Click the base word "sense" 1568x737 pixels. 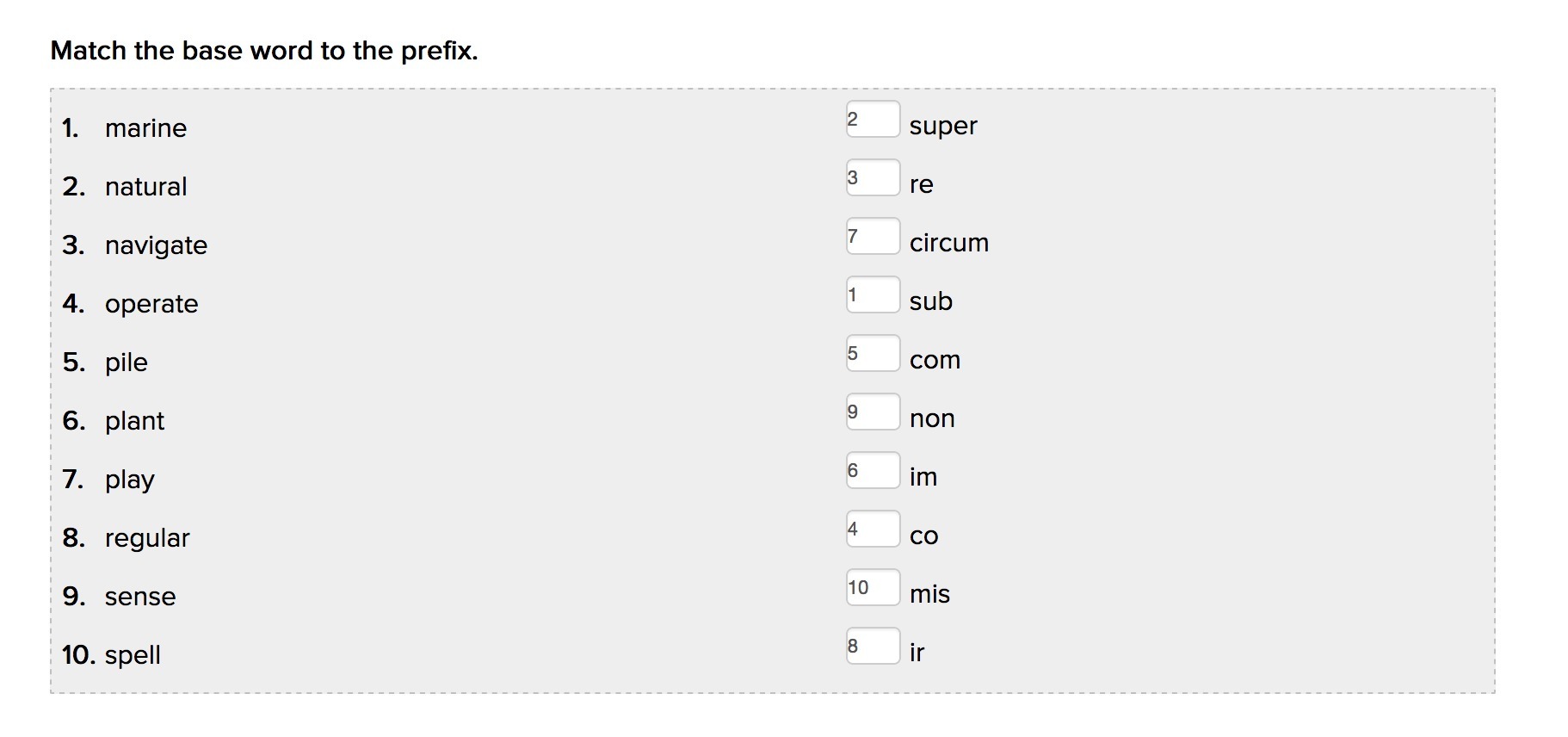(140, 597)
